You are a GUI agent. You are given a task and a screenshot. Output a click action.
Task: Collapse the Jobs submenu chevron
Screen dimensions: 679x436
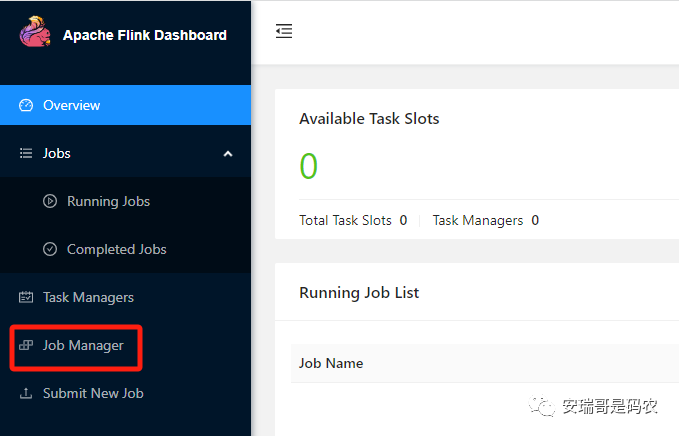227,153
